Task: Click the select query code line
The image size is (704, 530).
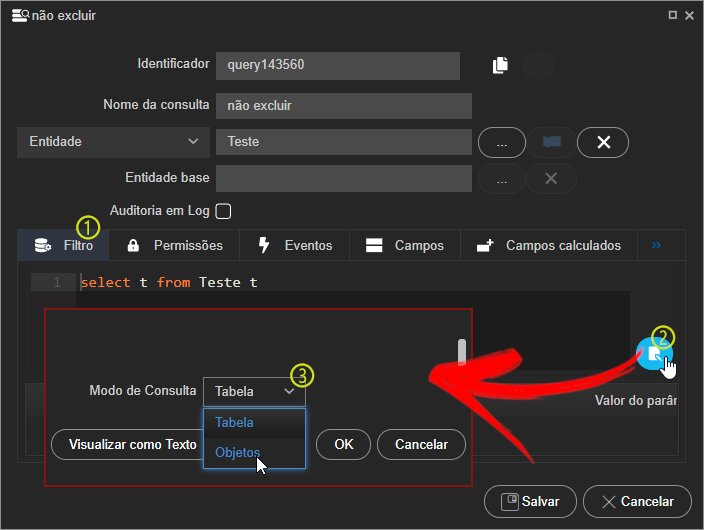Action: (169, 283)
